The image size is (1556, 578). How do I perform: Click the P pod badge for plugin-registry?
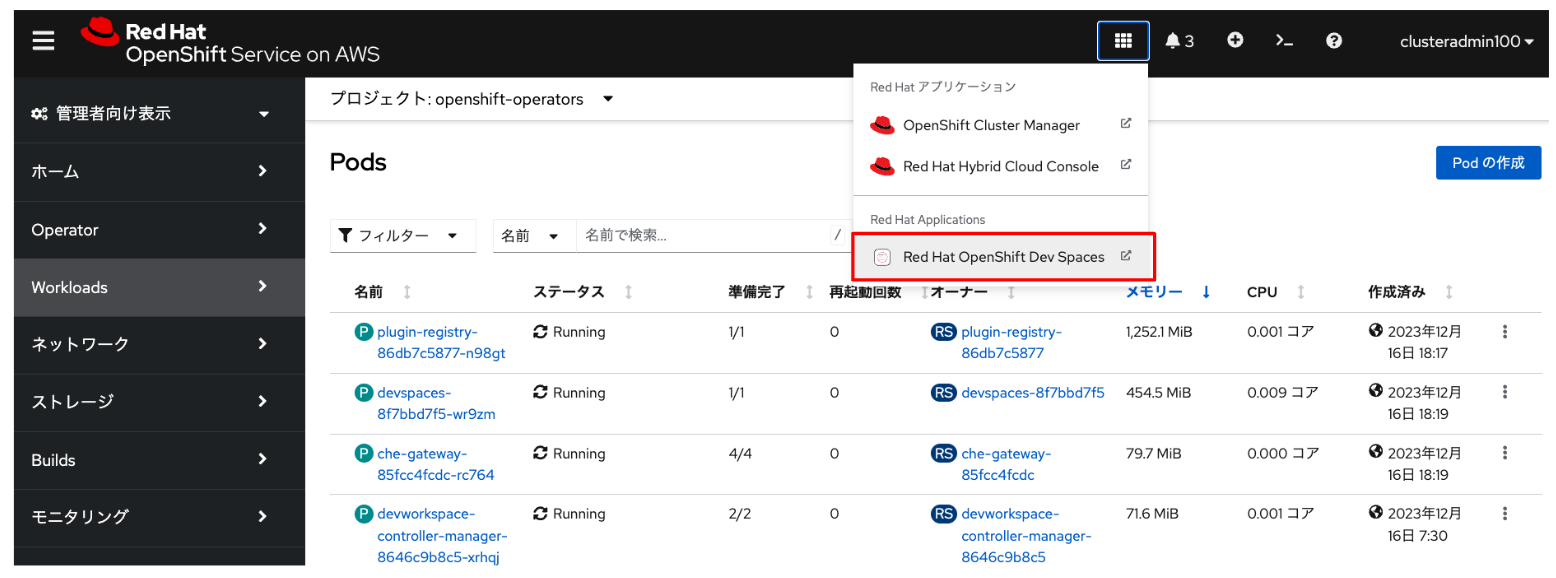click(x=363, y=332)
